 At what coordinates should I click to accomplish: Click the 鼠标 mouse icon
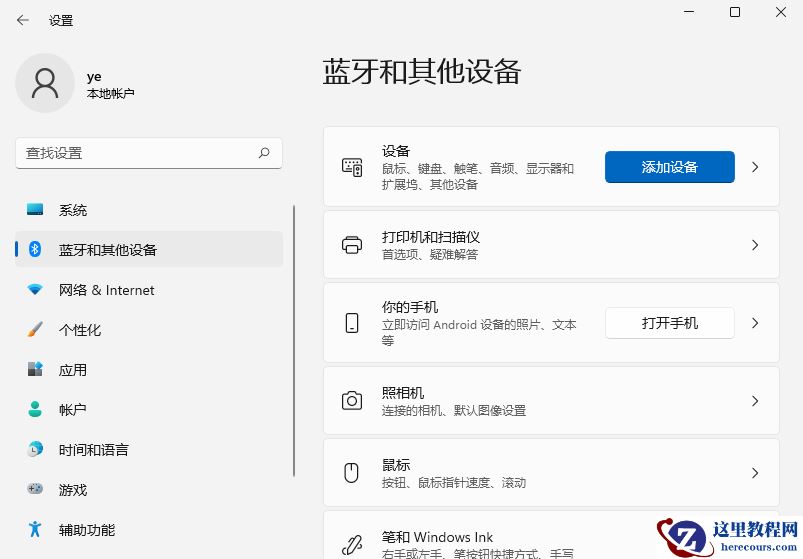[x=351, y=473]
